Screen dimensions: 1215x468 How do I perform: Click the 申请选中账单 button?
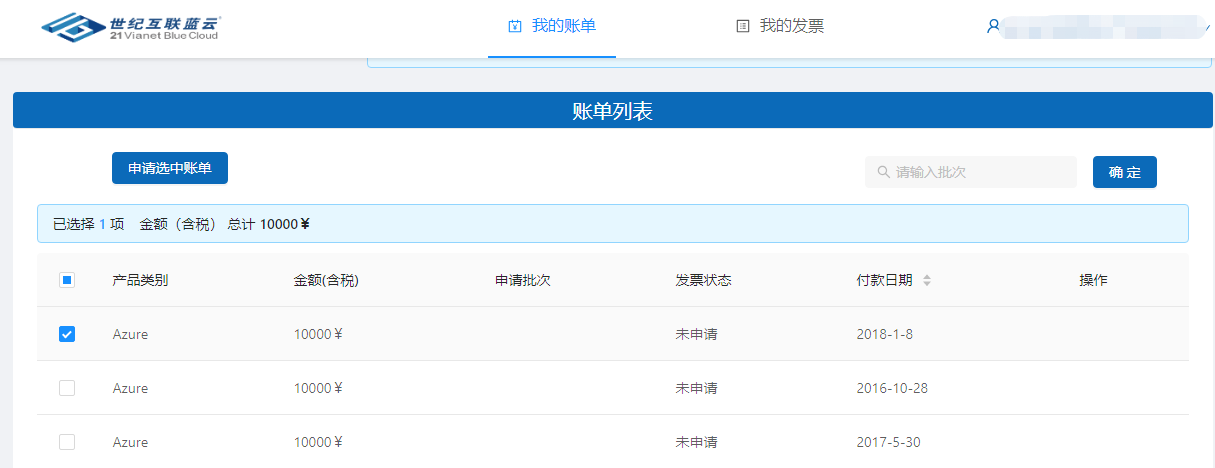170,168
